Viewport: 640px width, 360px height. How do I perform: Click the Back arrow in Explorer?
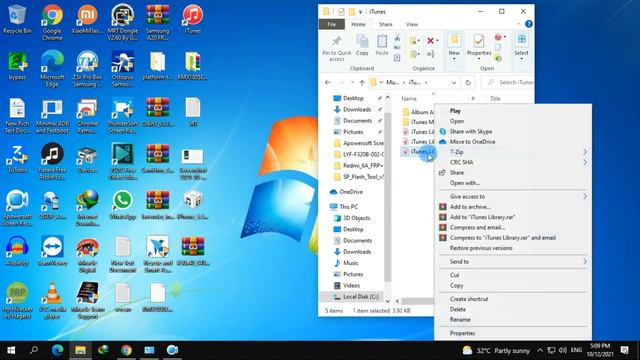pyautogui.click(x=328, y=82)
